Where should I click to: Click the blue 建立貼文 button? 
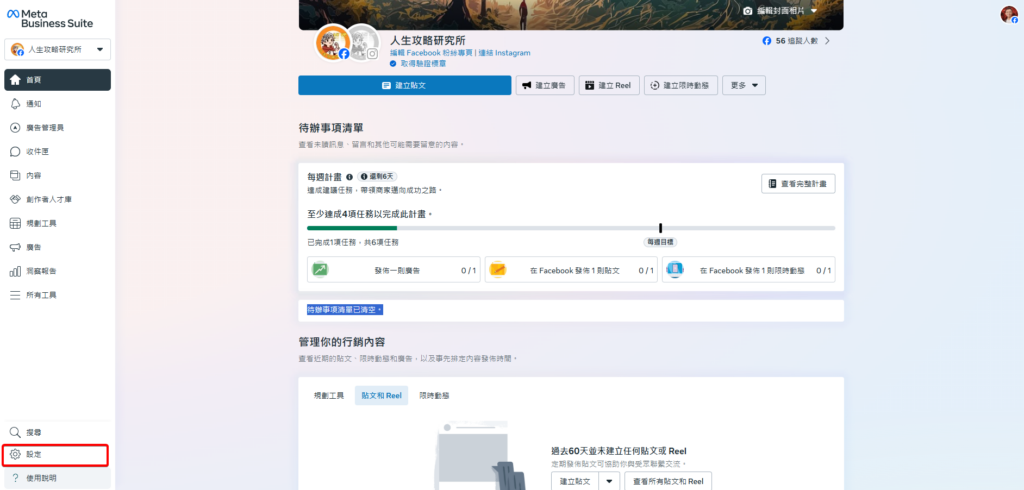point(404,86)
